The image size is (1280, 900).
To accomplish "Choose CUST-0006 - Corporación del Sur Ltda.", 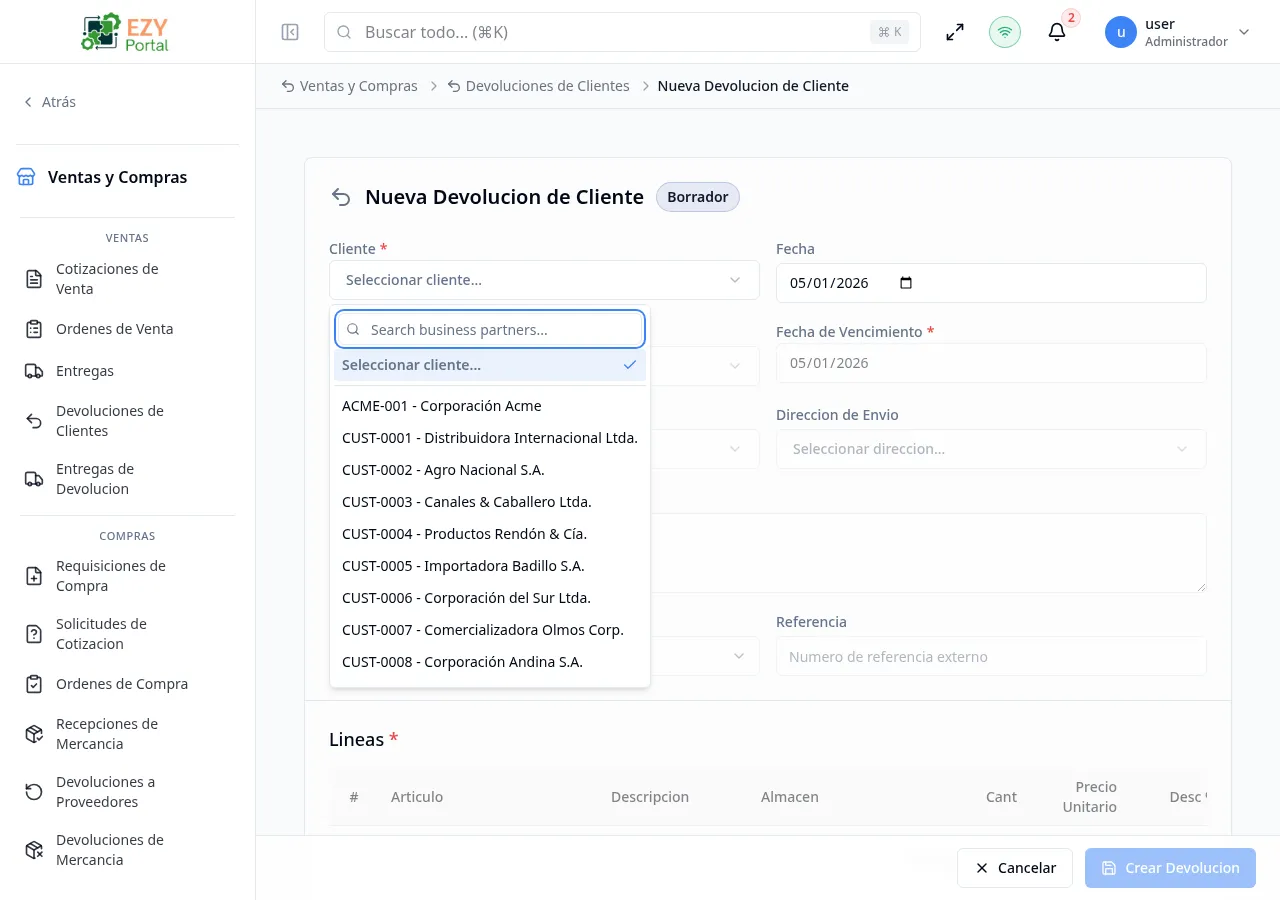I will point(490,598).
